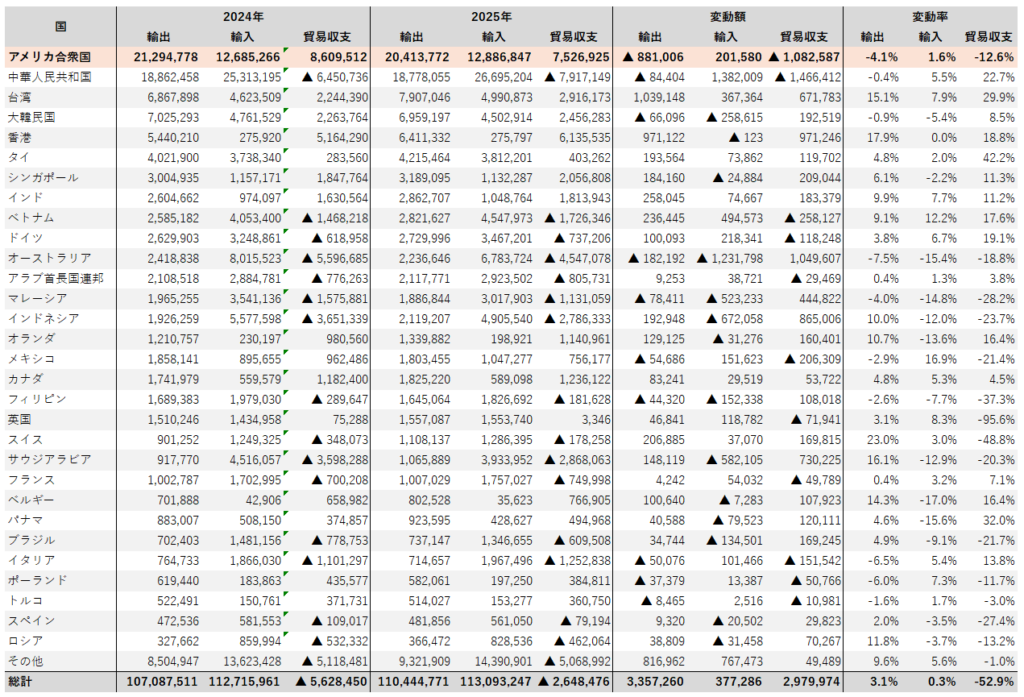Select the 変動率 header cell
The height and width of the screenshot is (697, 1024).
(930, 17)
